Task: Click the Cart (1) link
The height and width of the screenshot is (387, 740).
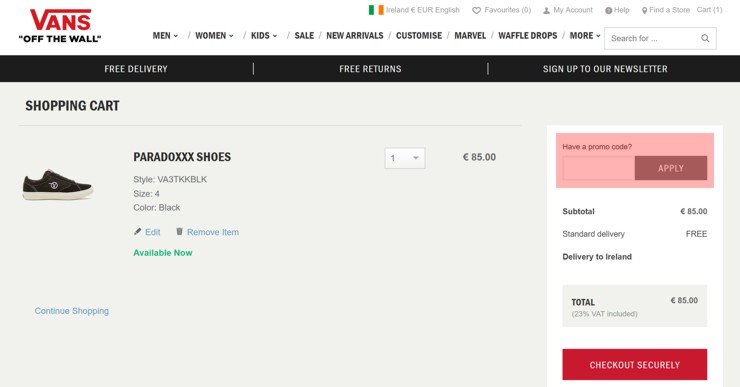Action: [x=709, y=10]
